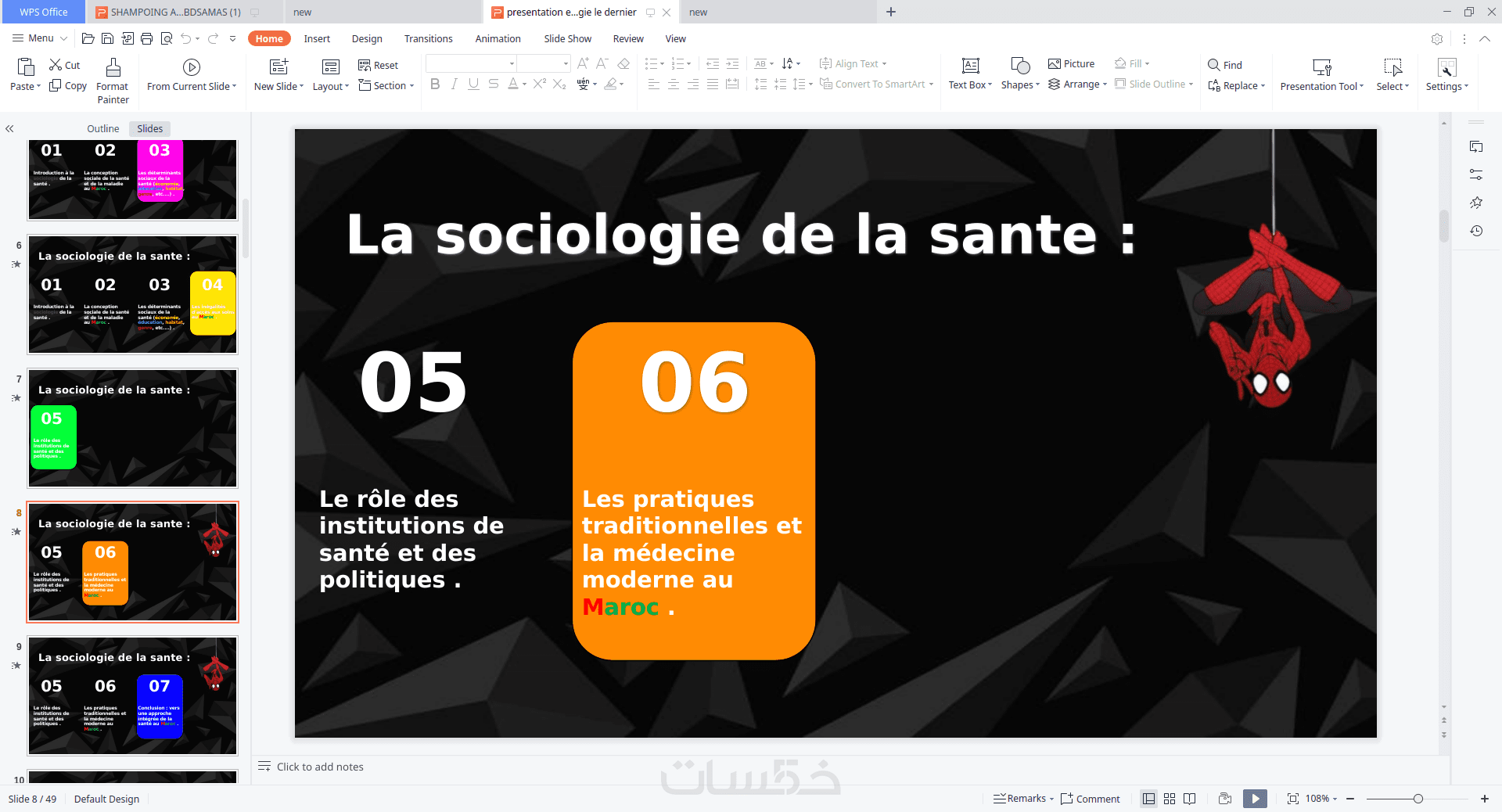1502x812 pixels.
Task: Open the history icon in right sidebar
Action: click(1476, 231)
